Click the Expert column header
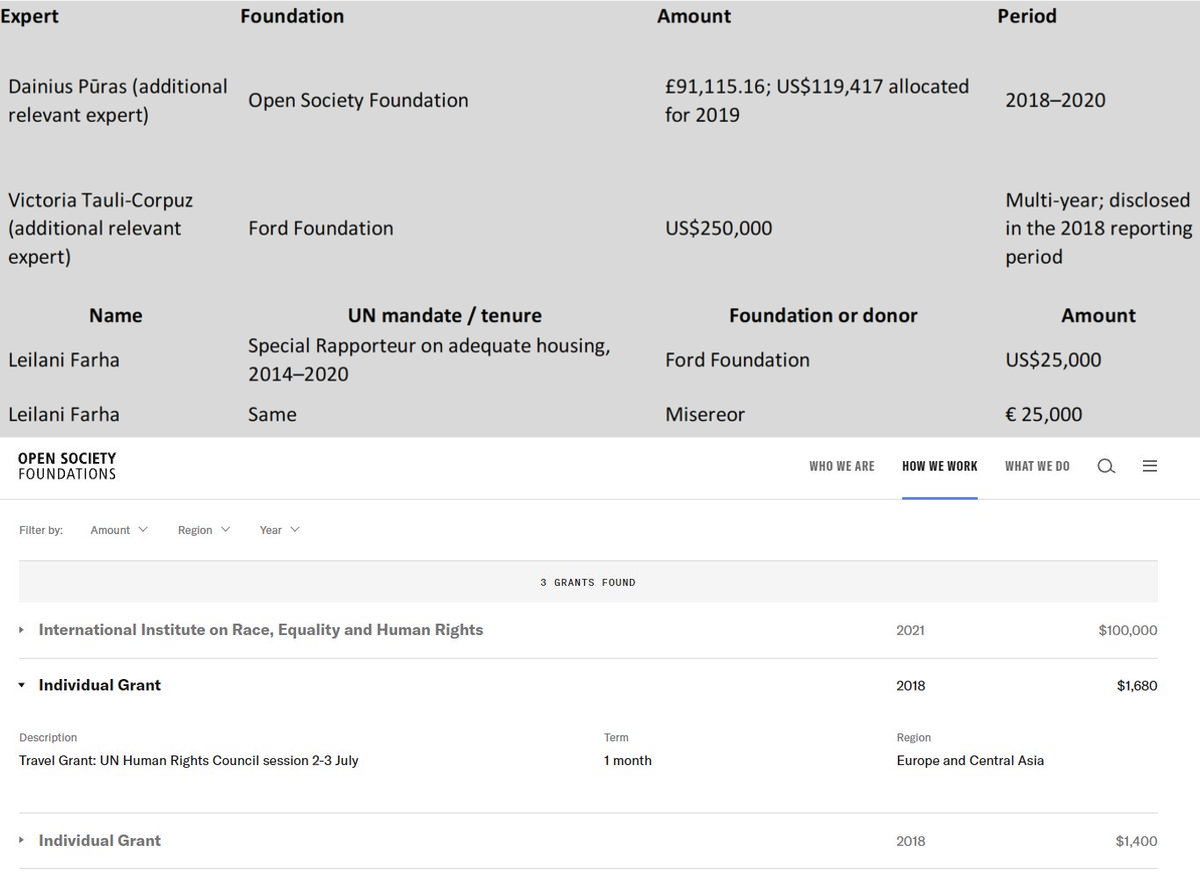 tap(30, 16)
